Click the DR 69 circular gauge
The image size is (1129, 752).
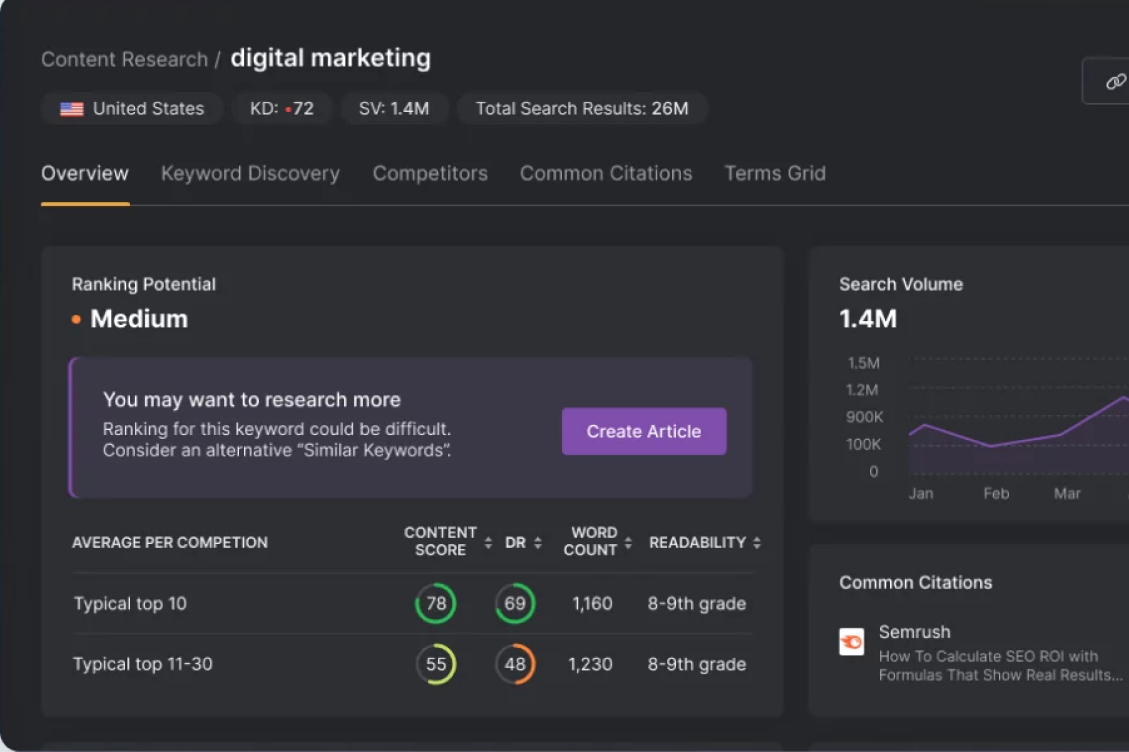point(515,604)
